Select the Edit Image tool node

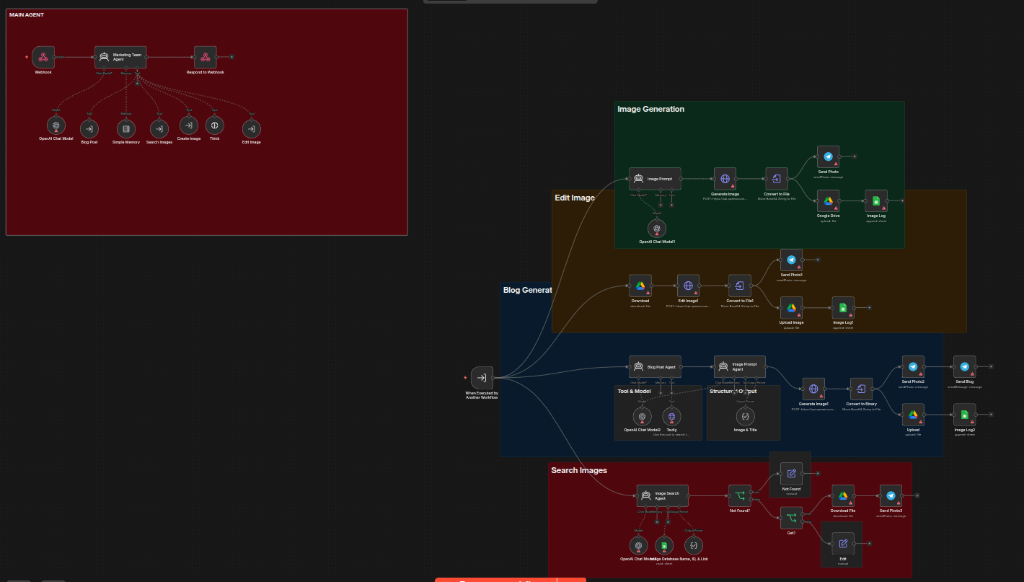(x=251, y=129)
